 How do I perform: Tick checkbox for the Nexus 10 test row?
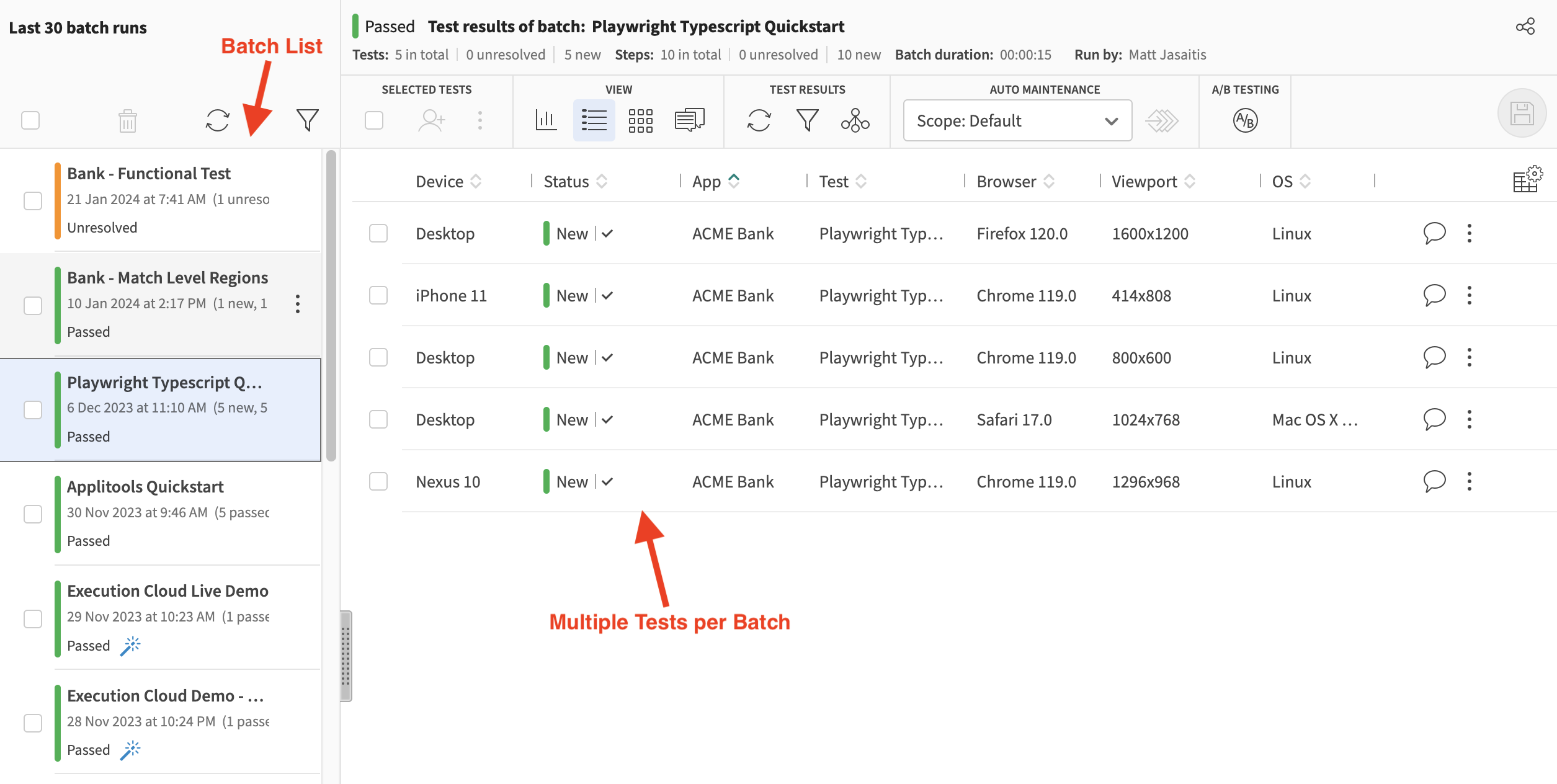pyautogui.click(x=378, y=481)
